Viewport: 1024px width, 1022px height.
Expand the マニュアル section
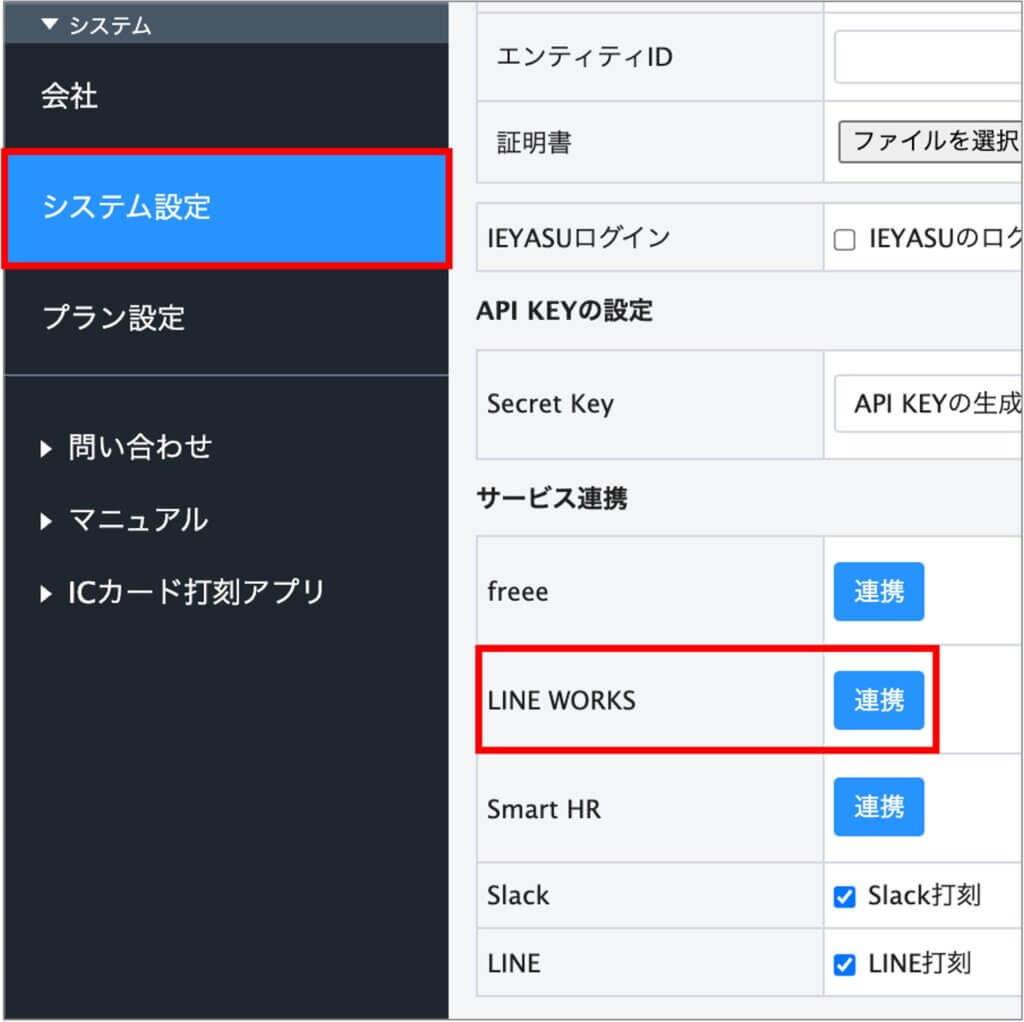pyautogui.click(x=138, y=520)
